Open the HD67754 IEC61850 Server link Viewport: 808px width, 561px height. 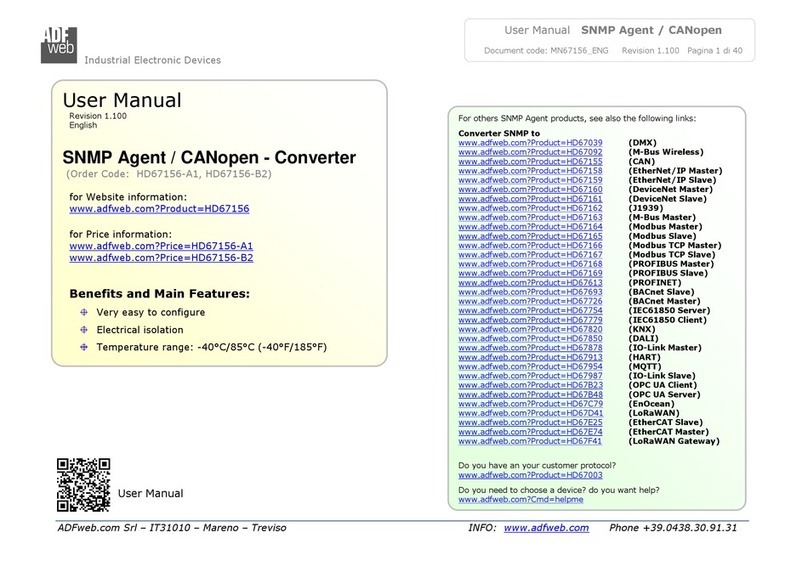(x=530, y=310)
